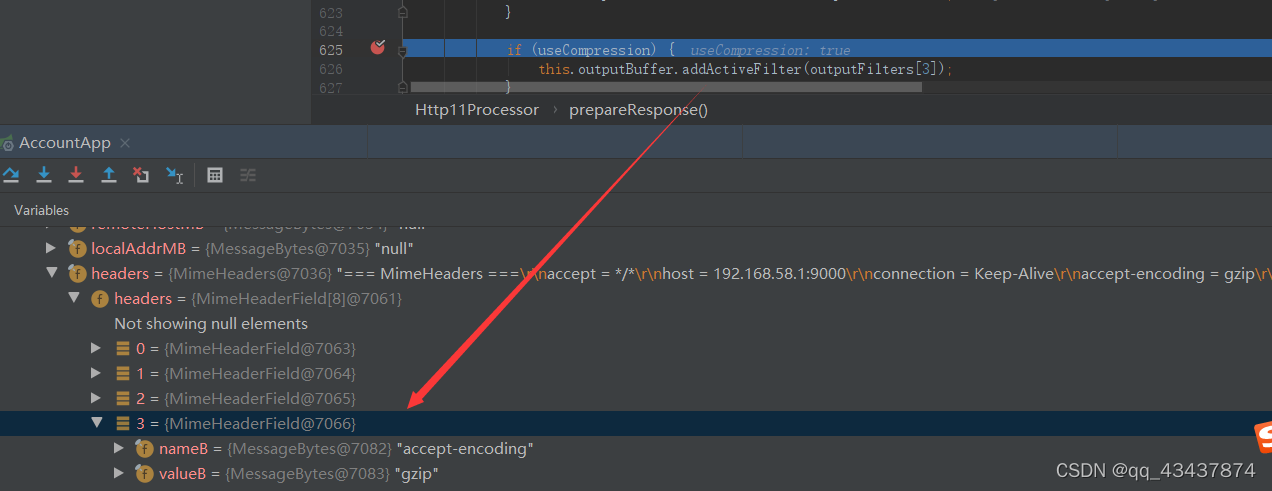Click the Drop Frame icon
Screen dimensions: 1272x491
[x=141, y=175]
